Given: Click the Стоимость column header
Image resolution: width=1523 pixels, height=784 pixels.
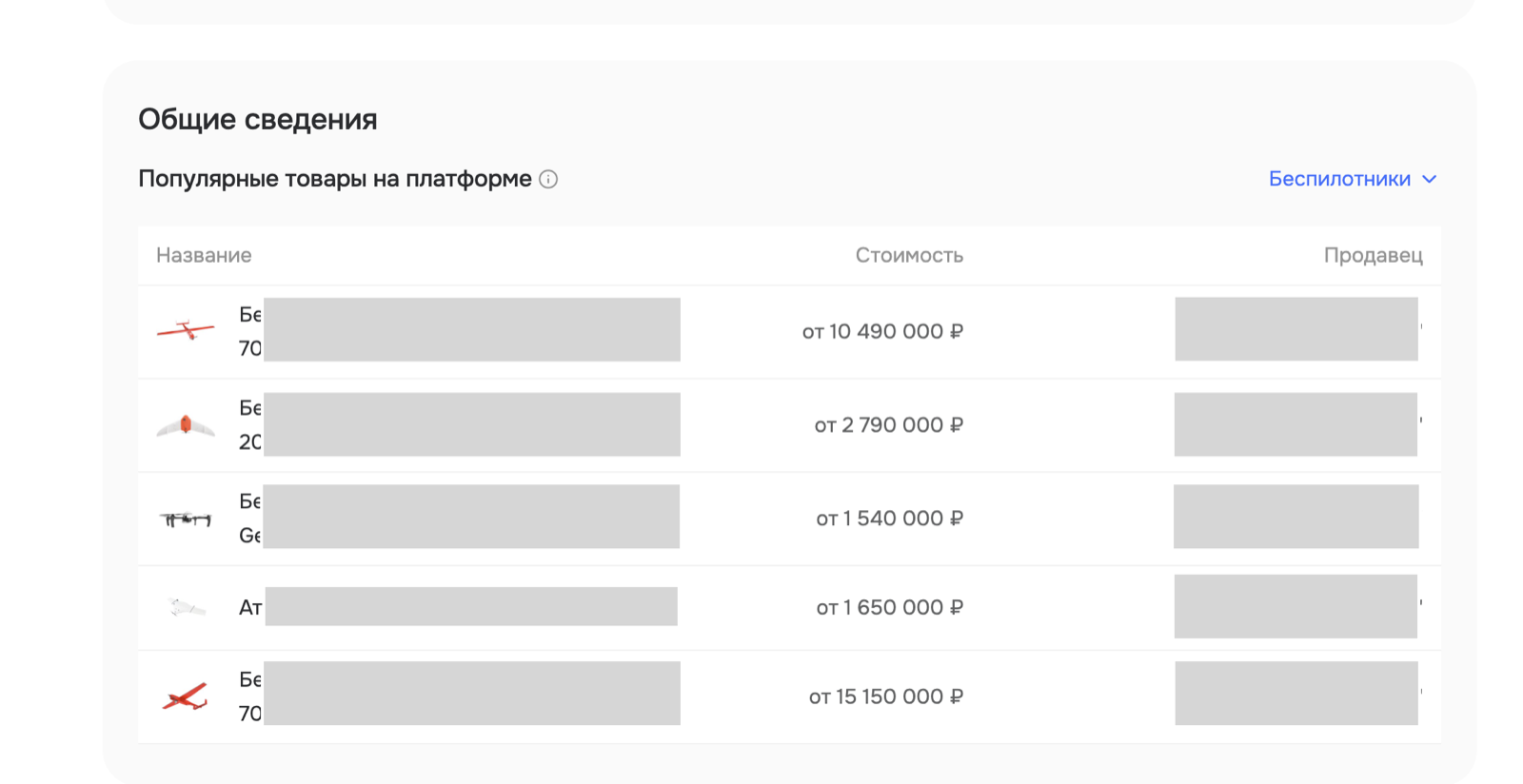Looking at the screenshot, I should [909, 255].
